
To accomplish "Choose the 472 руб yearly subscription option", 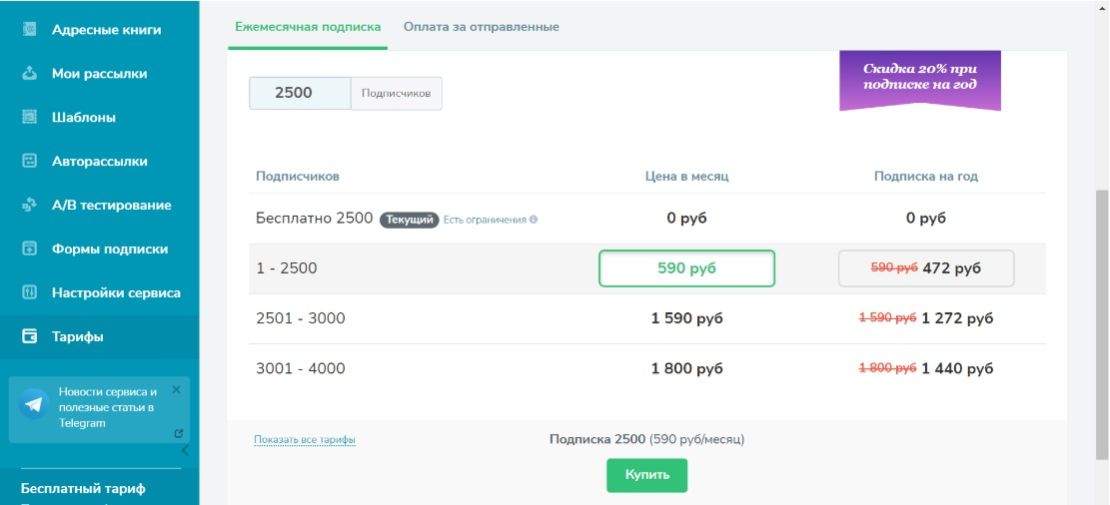I will [925, 268].
